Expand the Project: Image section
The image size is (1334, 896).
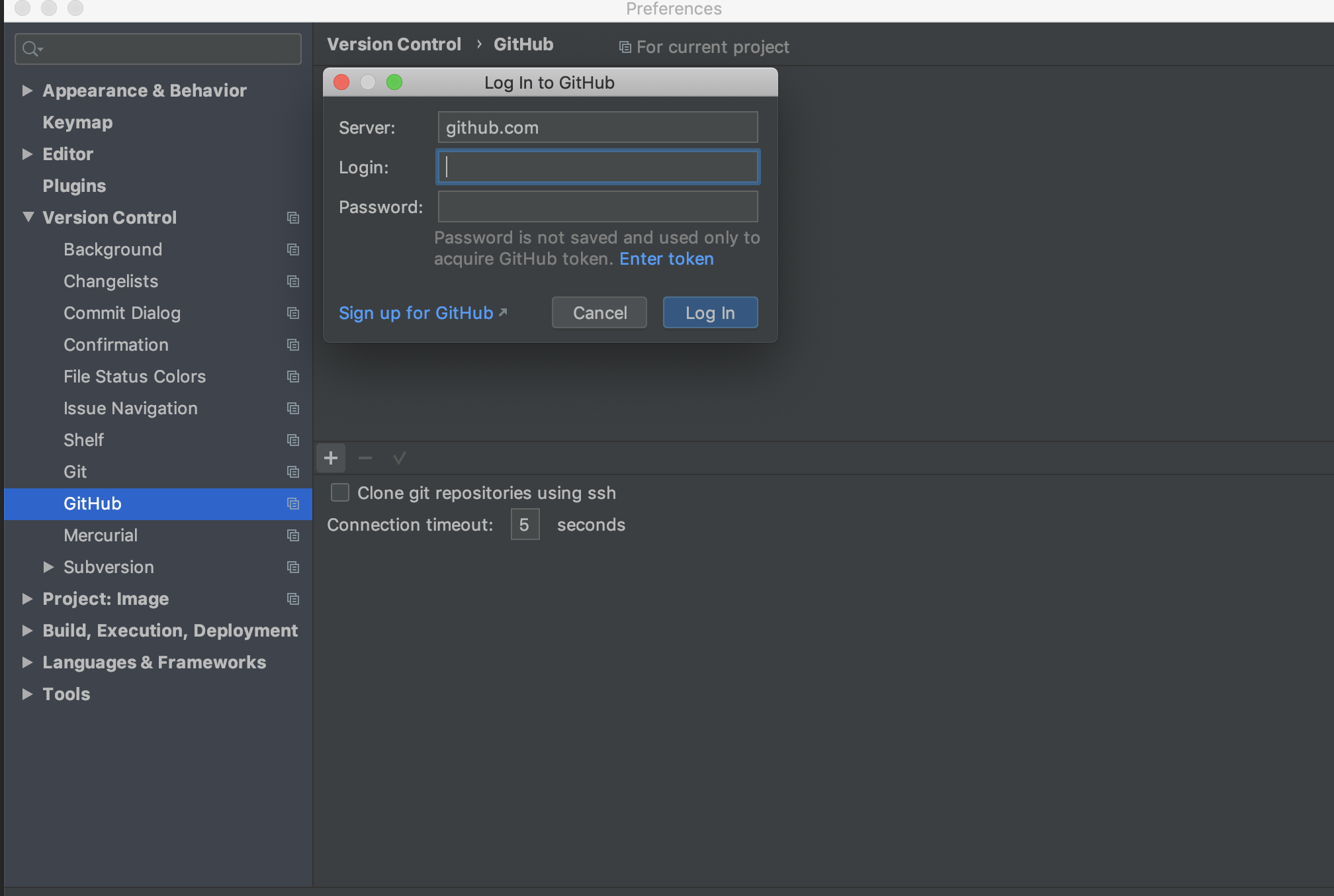click(27, 598)
